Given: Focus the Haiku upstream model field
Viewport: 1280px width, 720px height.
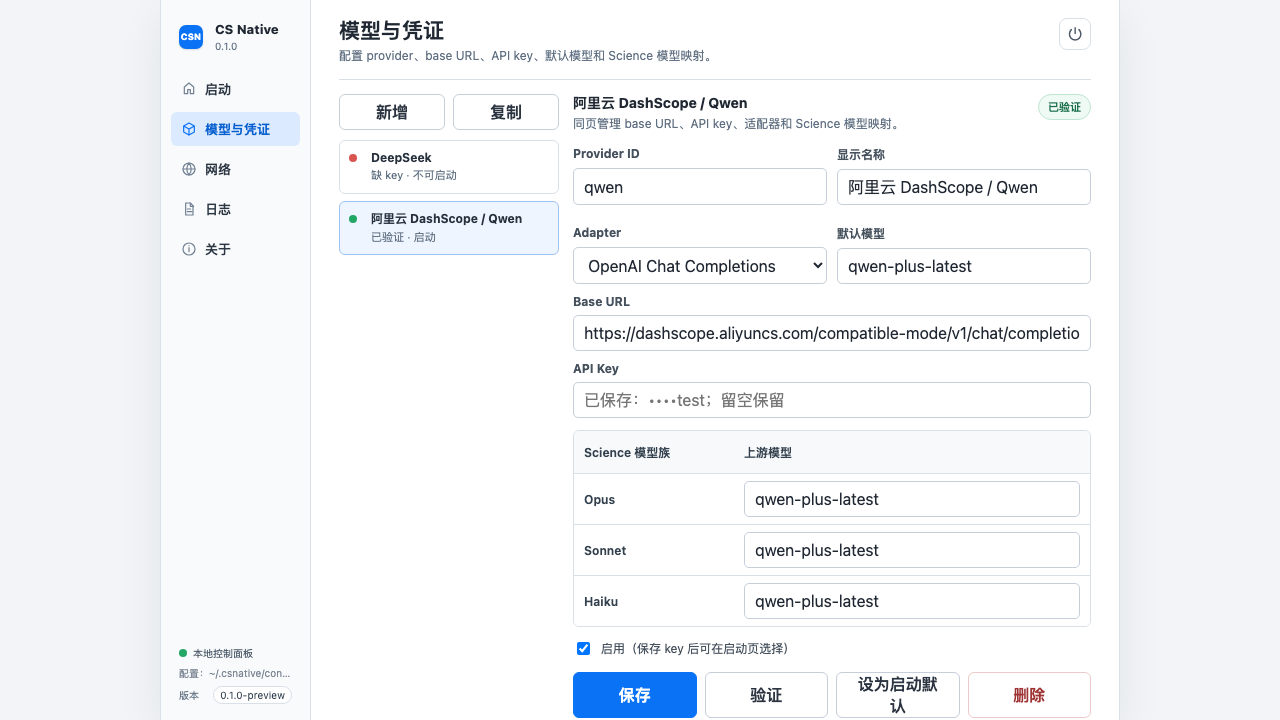Looking at the screenshot, I should click(912, 601).
